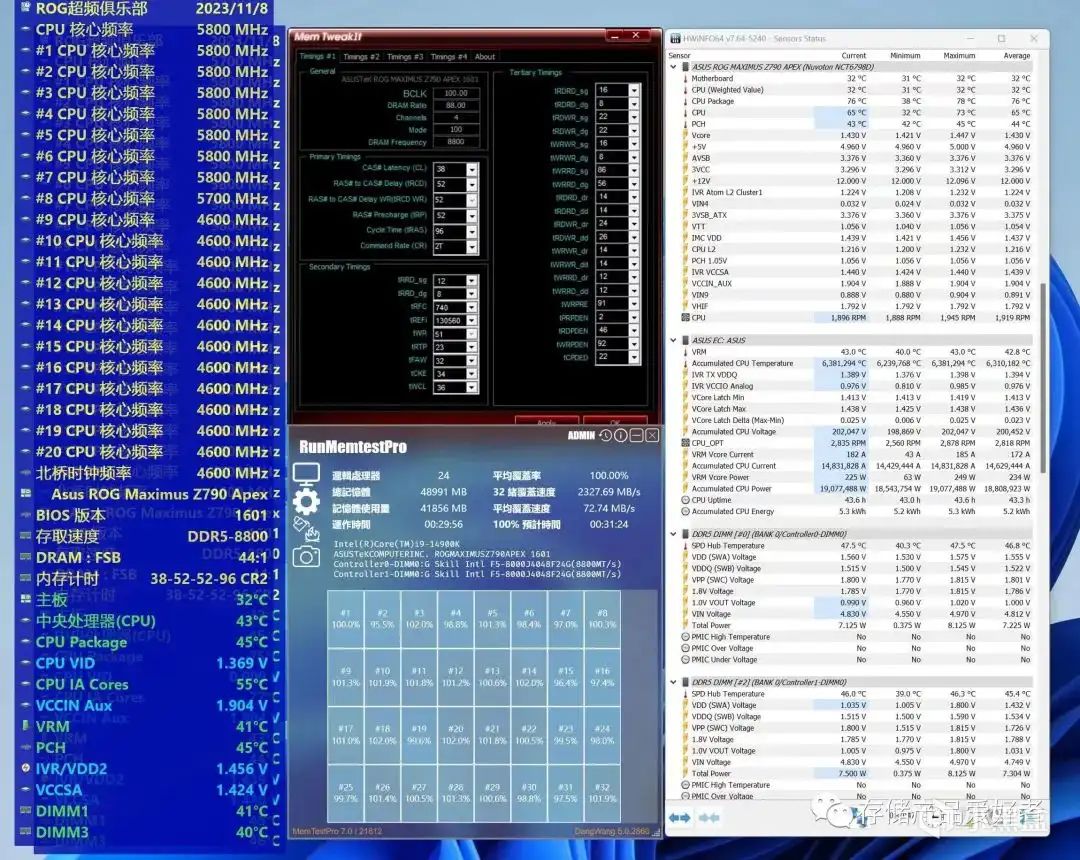Click the DRAM Frequency value field
This screenshot has height=860, width=1080.
[x=455, y=142]
